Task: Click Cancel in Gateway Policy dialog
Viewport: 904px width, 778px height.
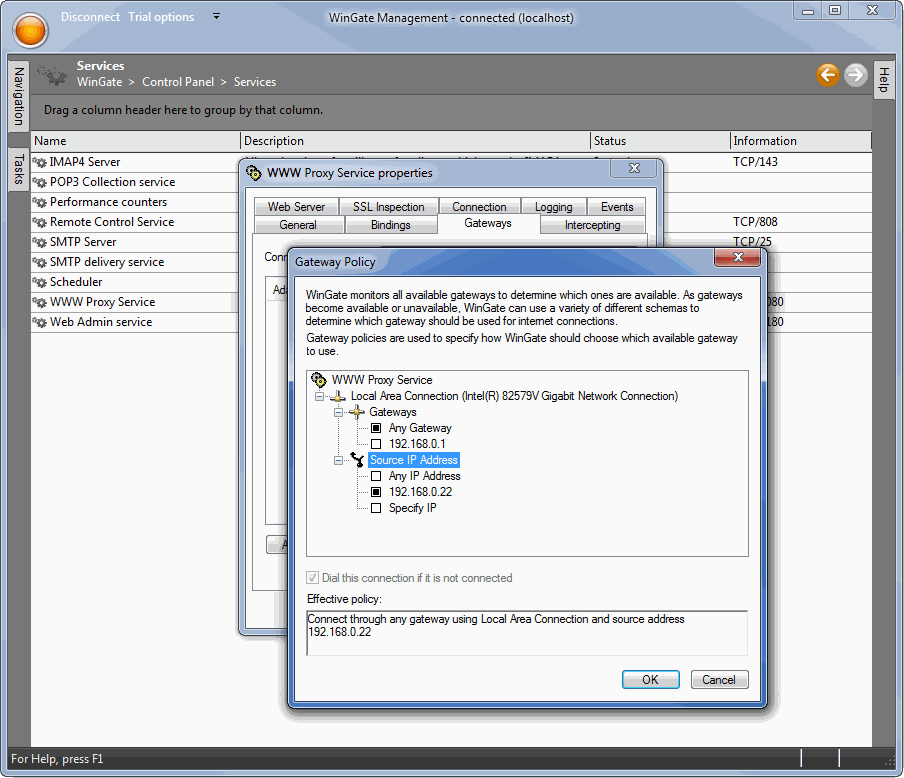Action: tap(719, 679)
